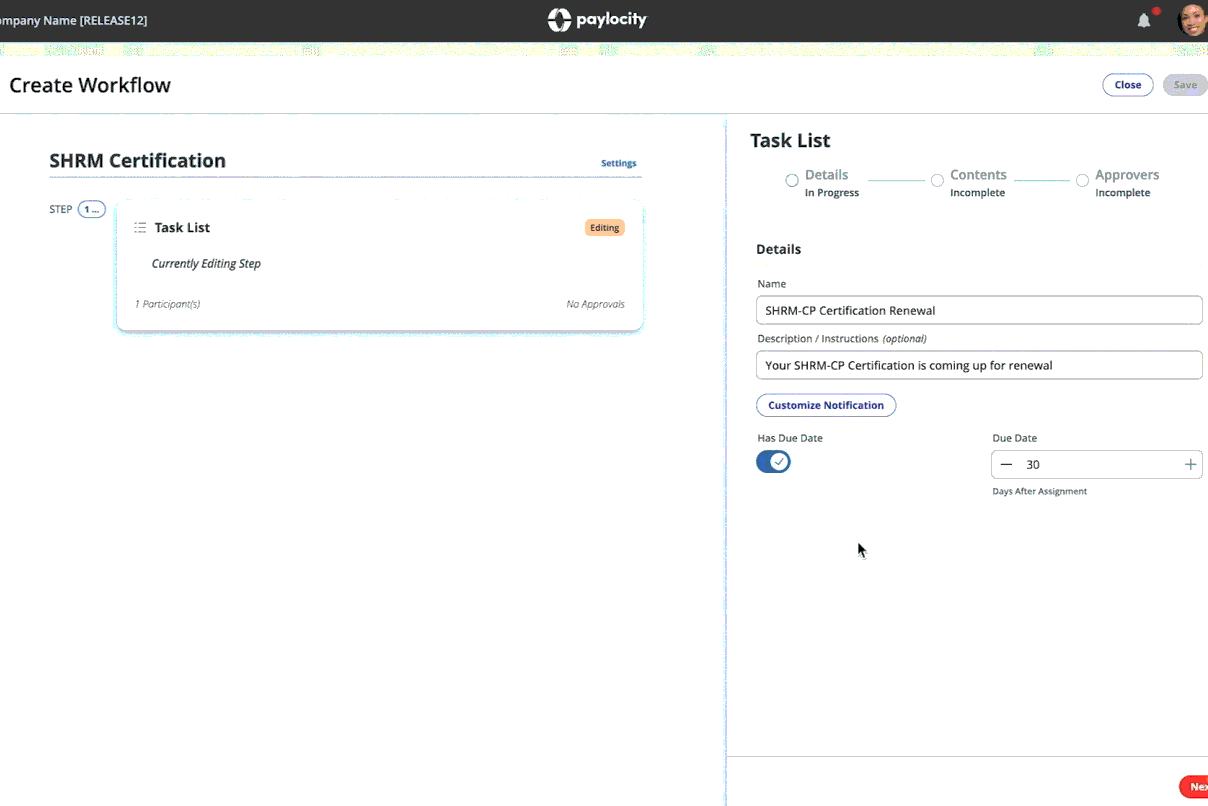Click the '1 Participant(s)' text

click(x=167, y=304)
